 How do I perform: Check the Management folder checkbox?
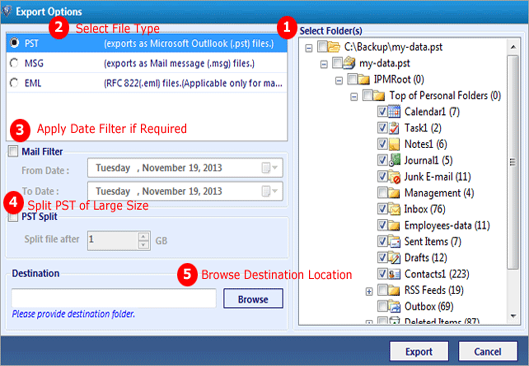click(382, 193)
